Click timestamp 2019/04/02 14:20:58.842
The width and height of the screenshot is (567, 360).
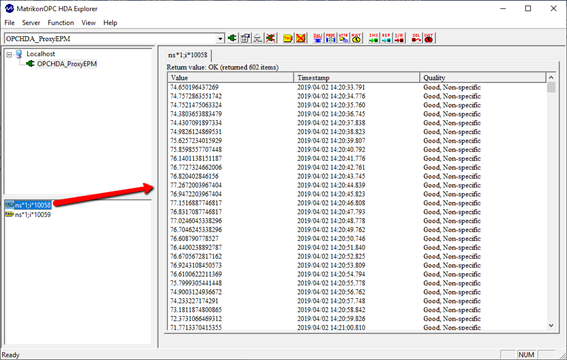pos(331,310)
